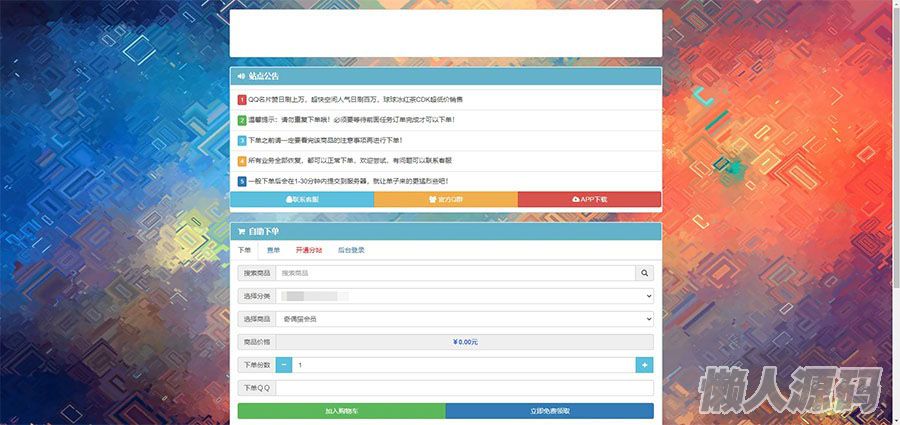Click announcement 4 starting with 所有业务
Viewport: 900px width, 425px height.
pos(446,161)
